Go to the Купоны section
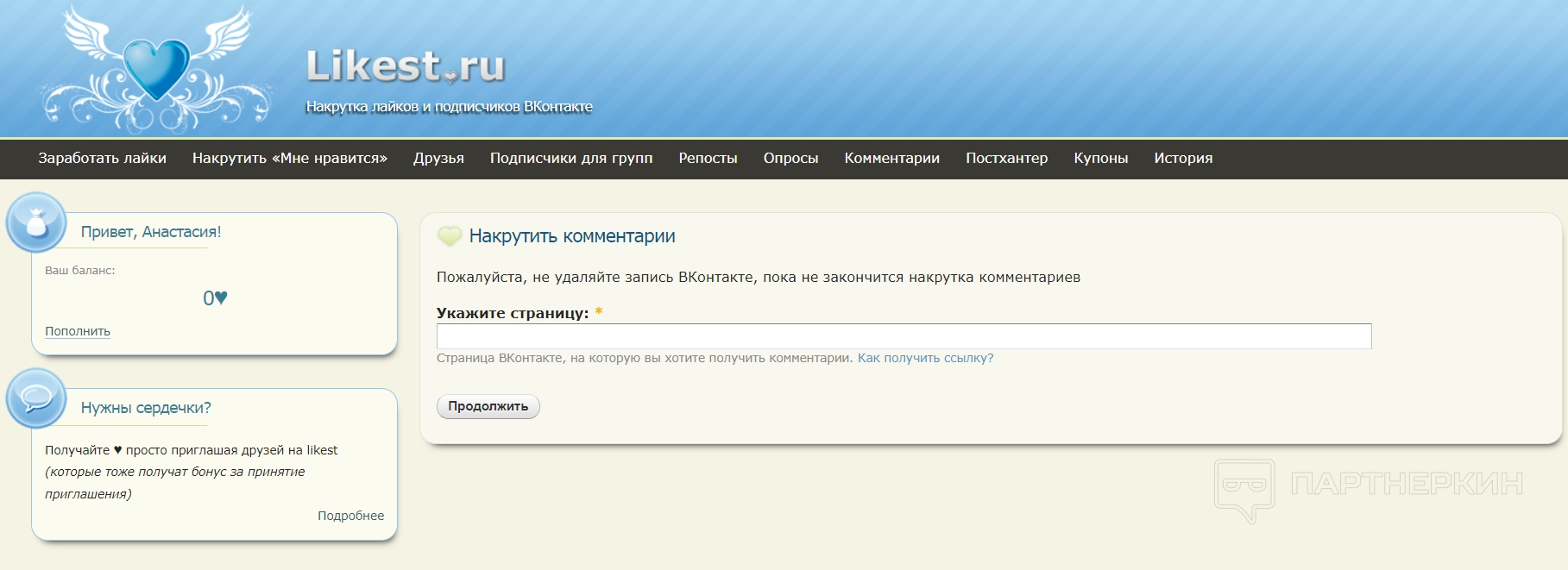The height and width of the screenshot is (570, 1568). pos(1100,158)
